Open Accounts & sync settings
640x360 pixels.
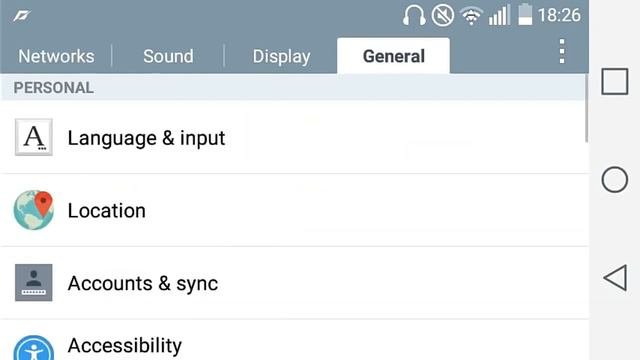[294, 283]
